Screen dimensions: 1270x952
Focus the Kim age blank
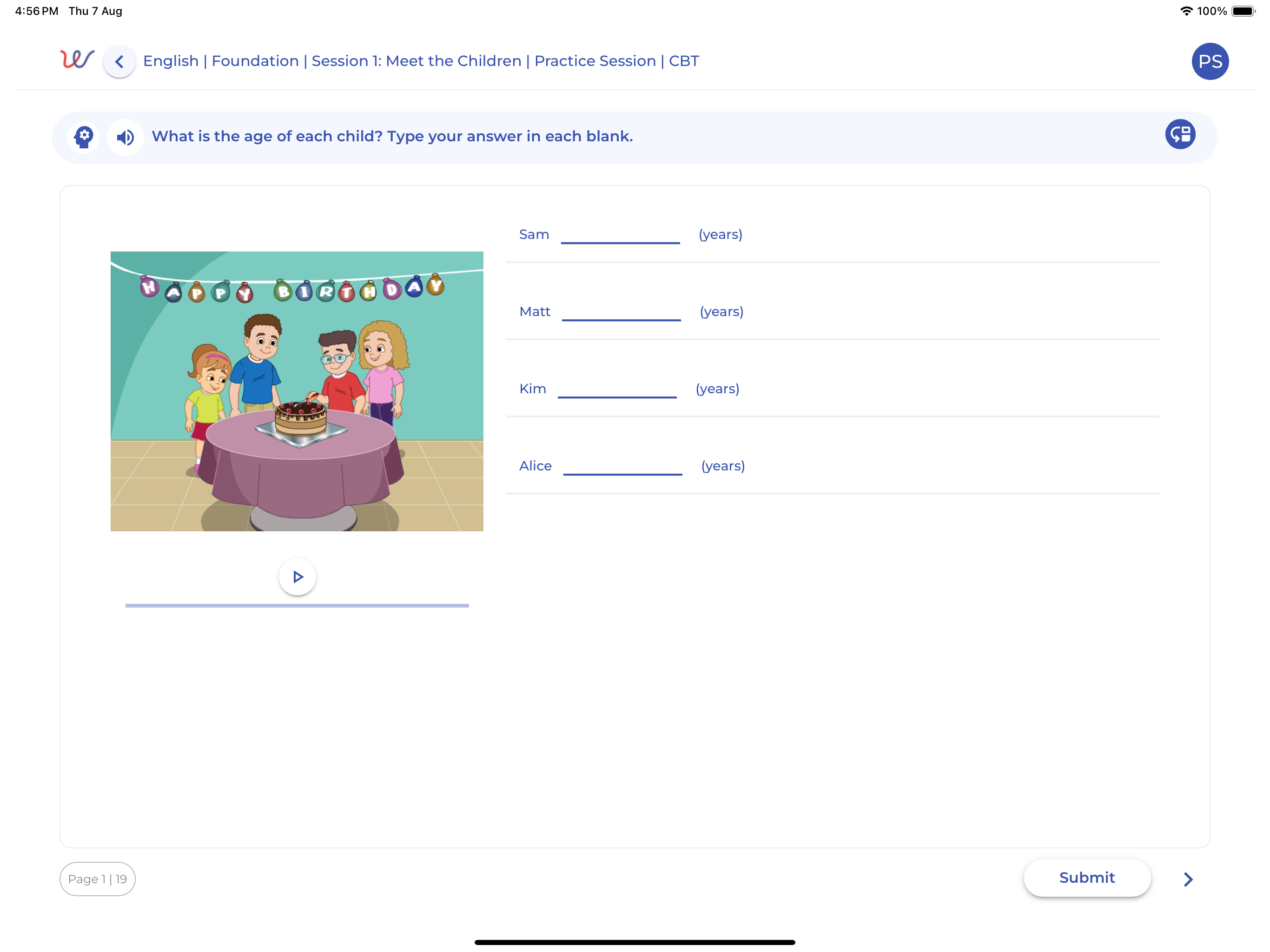tap(617, 389)
